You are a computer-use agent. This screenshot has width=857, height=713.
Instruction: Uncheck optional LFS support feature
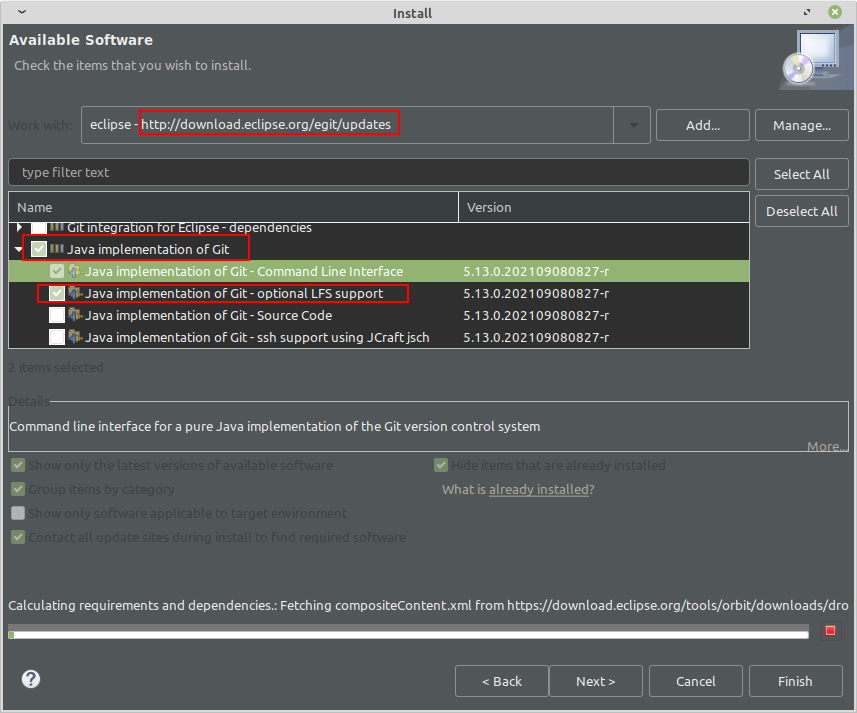57,293
